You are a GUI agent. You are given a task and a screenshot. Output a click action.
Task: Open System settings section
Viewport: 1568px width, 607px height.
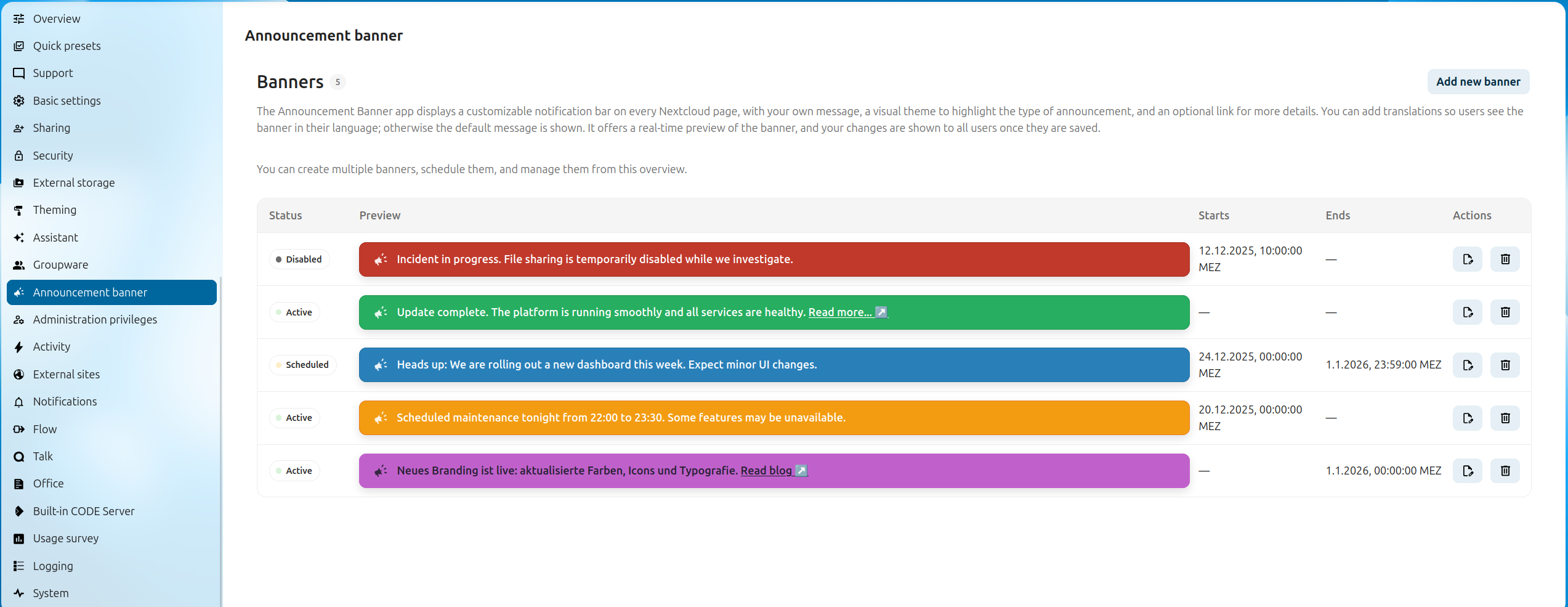[x=111, y=593]
